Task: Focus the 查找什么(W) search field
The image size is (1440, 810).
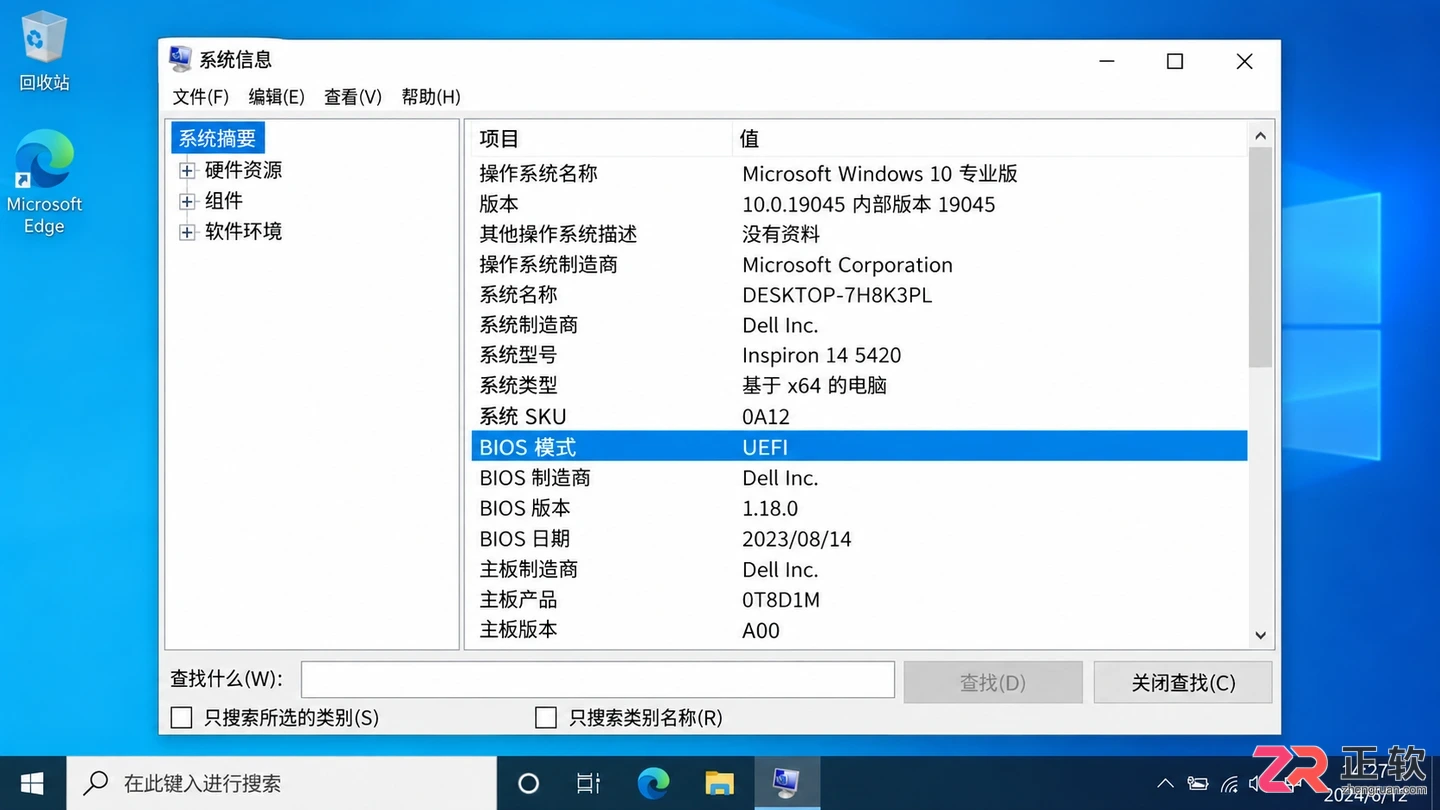Action: coord(598,680)
